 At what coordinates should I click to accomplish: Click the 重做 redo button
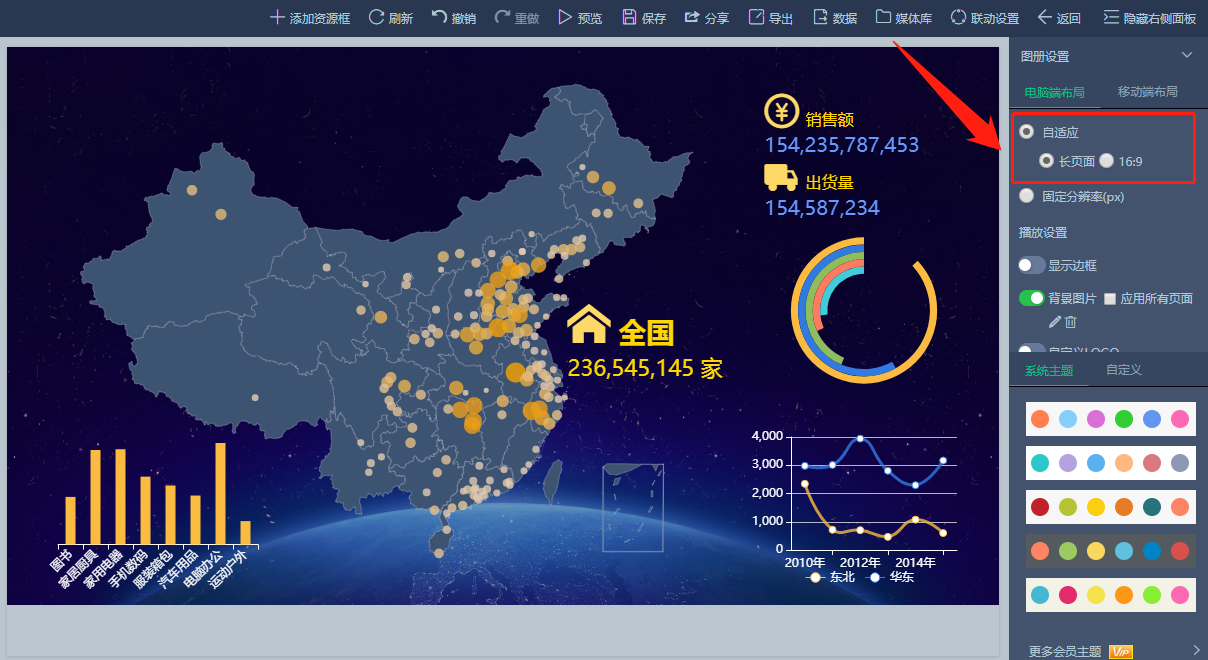click(x=516, y=18)
